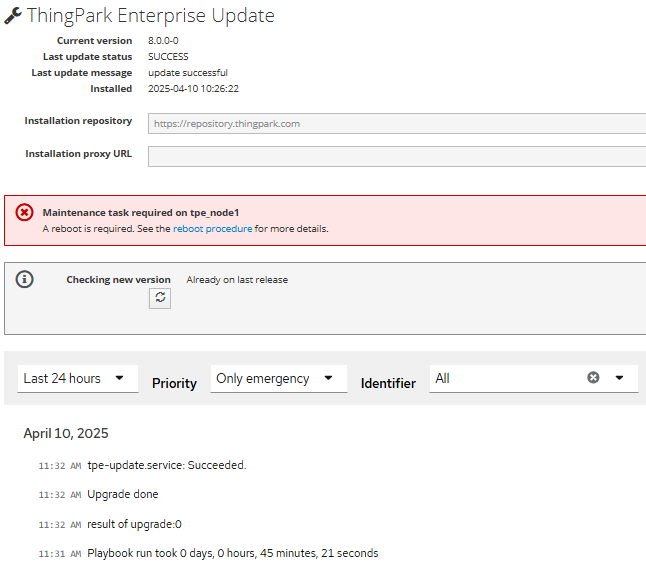This screenshot has height=565, width=646.
Task: Expand the Identifier dropdown arrow
Action: 619,378
